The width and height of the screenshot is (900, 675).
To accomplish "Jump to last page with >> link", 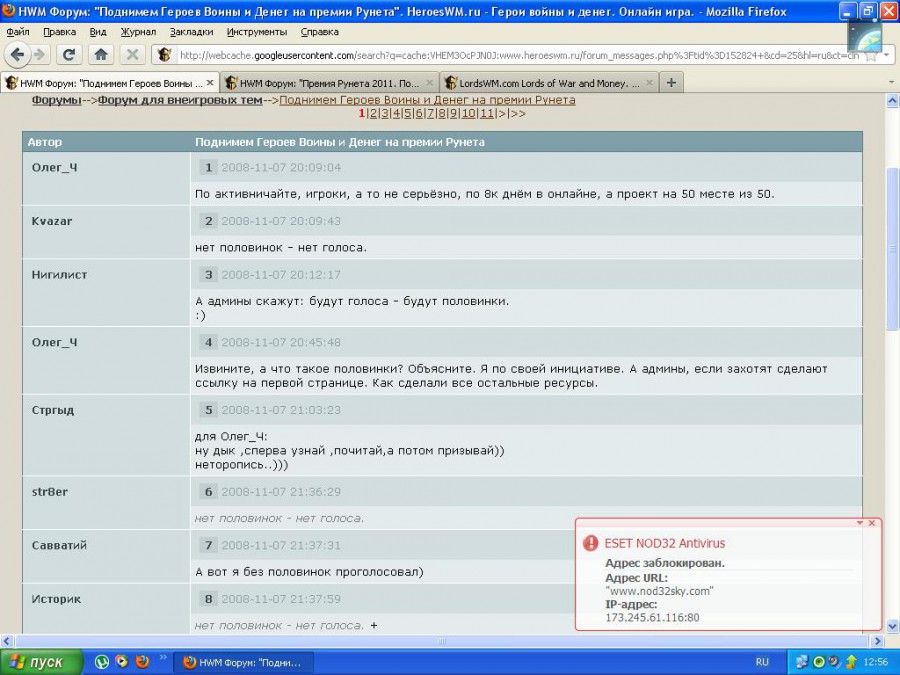I will pos(518,114).
